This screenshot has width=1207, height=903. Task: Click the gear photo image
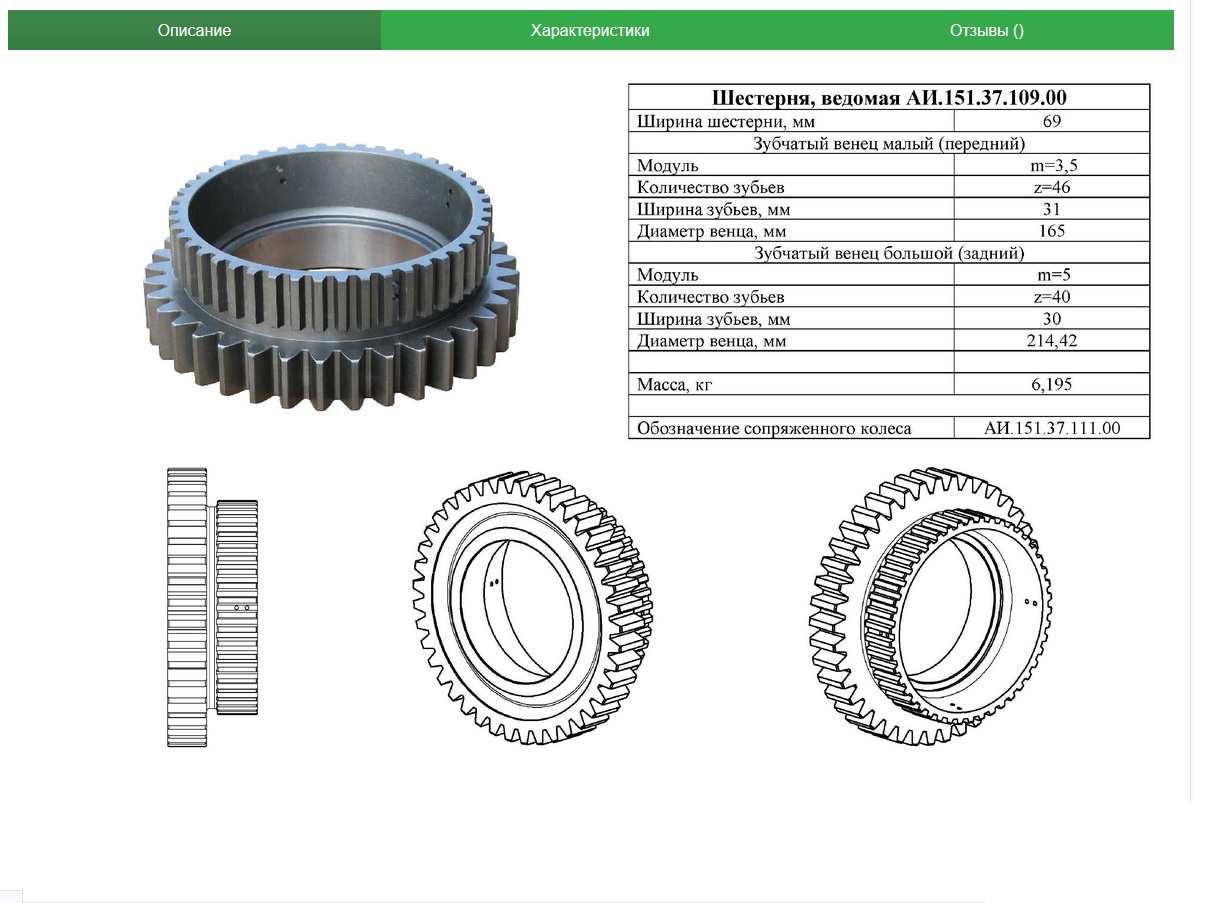pos(331,276)
